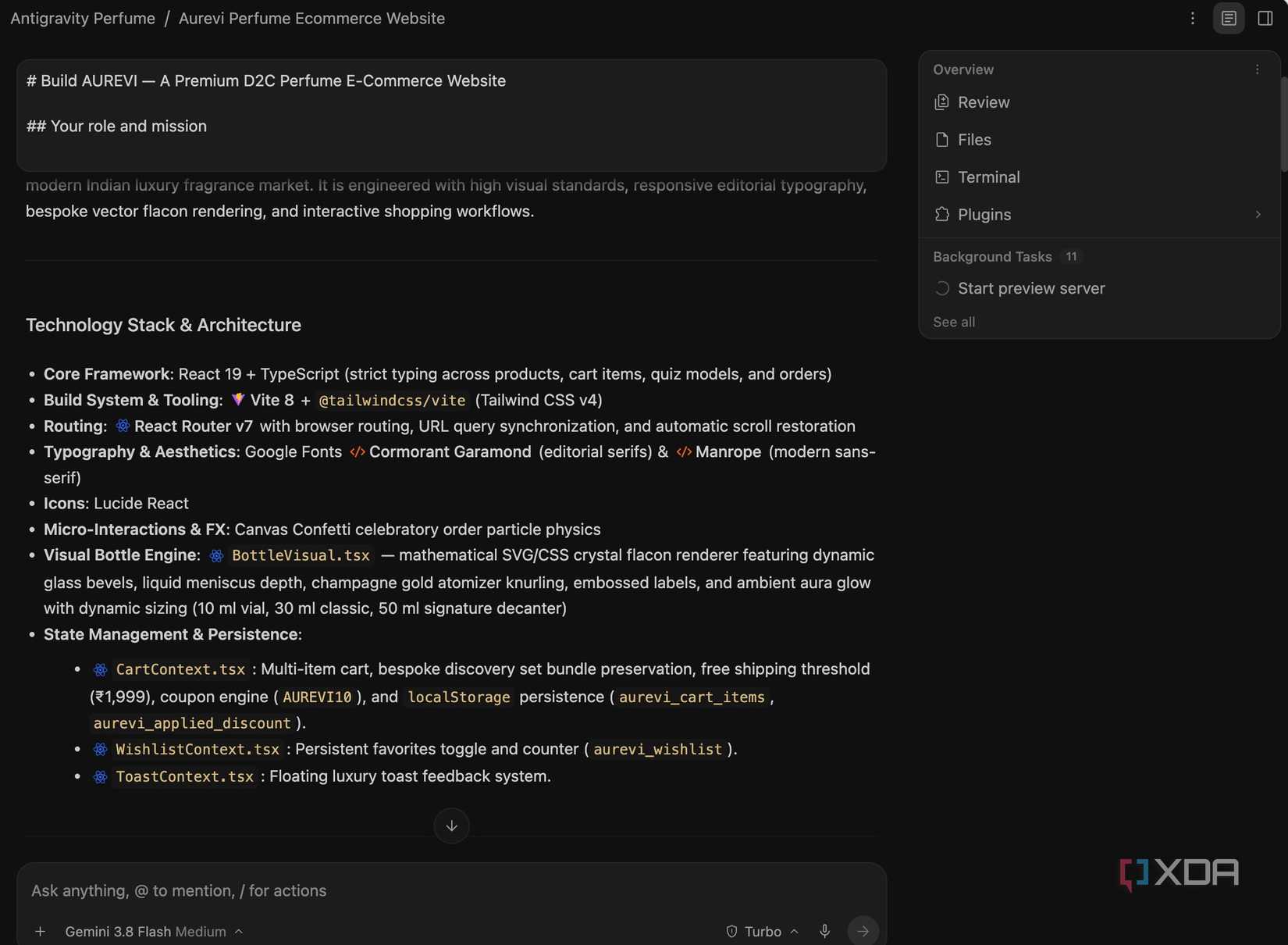Open the Files section
Viewport: 1288px width, 945px height.
[x=1099, y=140]
